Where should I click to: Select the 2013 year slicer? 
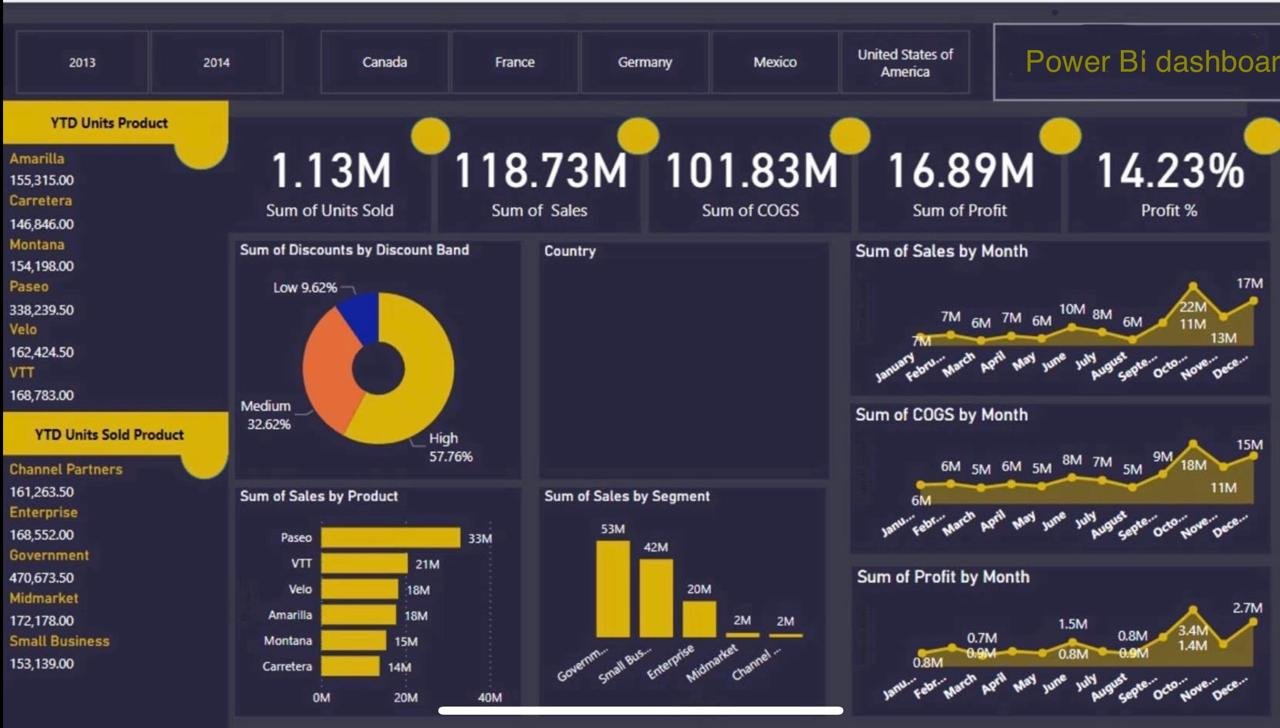[x=82, y=62]
